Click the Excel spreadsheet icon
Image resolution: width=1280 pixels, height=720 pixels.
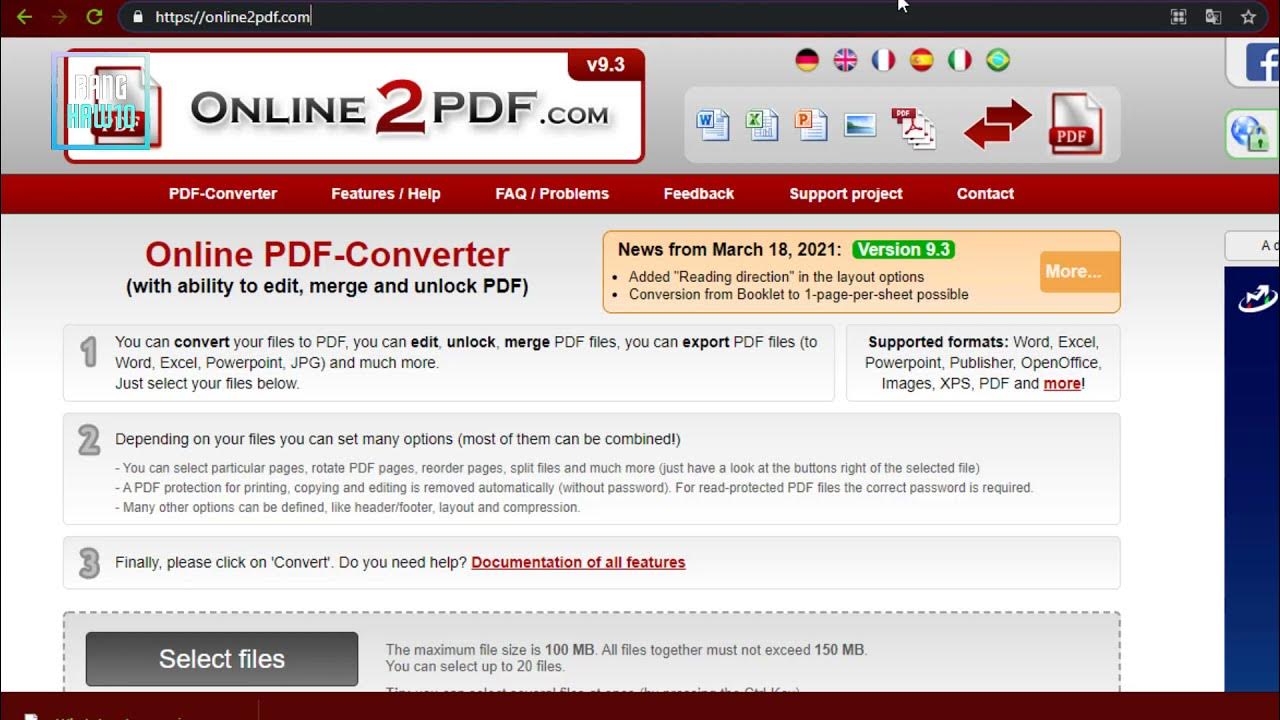[761, 124]
